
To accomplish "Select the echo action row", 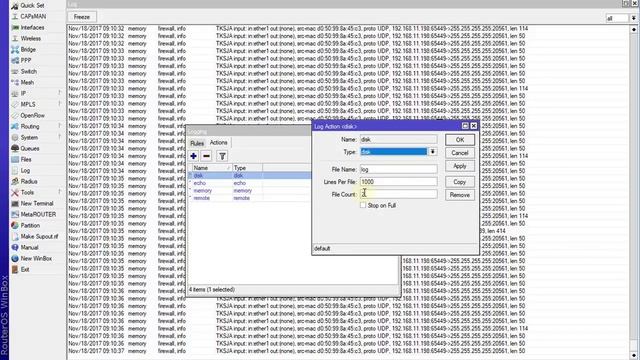I will 249,183.
